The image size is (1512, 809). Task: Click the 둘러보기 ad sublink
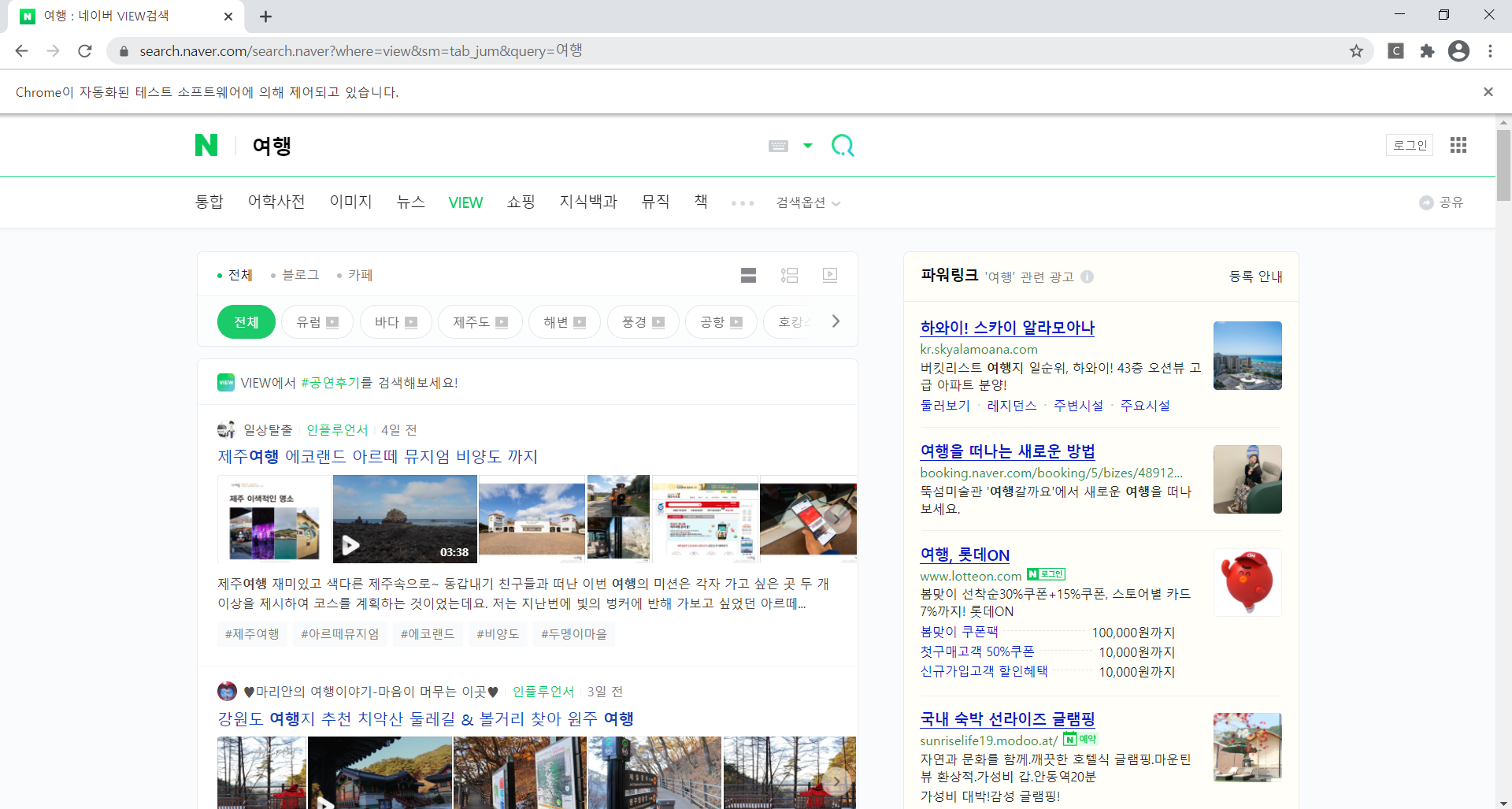tap(945, 406)
